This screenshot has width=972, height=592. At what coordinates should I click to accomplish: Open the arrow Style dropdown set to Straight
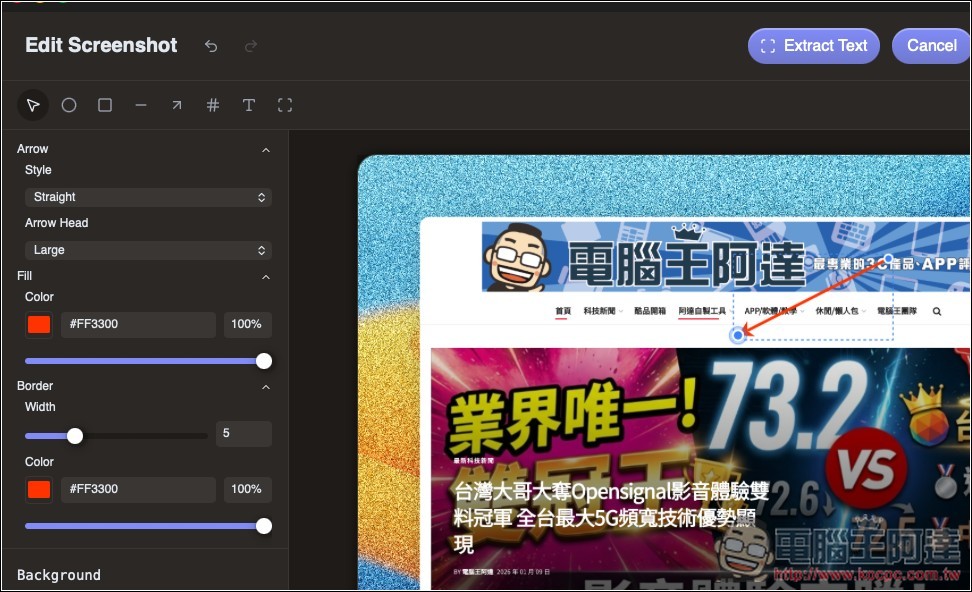(147, 197)
